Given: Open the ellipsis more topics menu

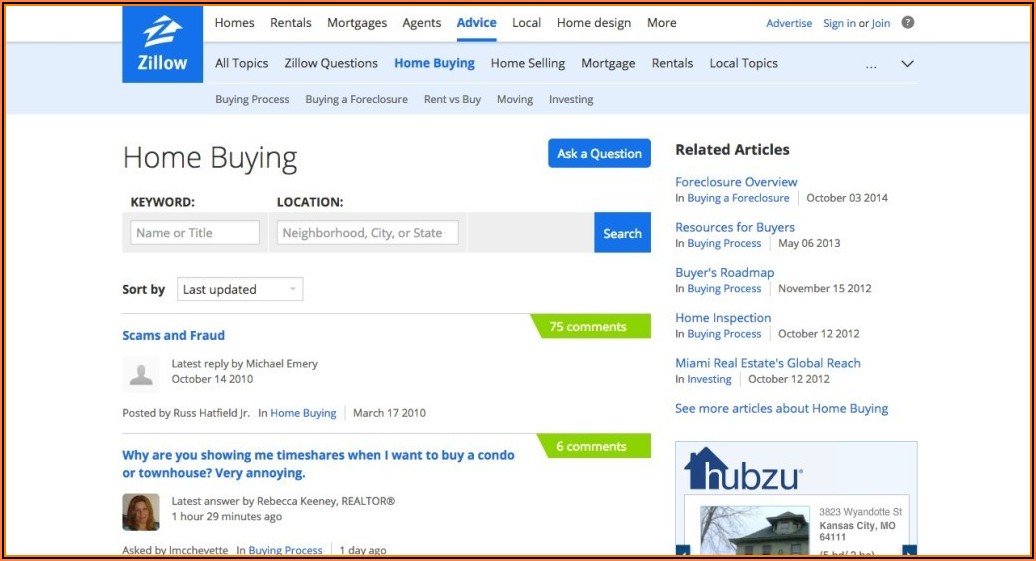Looking at the screenshot, I should pyautogui.click(x=871, y=65).
